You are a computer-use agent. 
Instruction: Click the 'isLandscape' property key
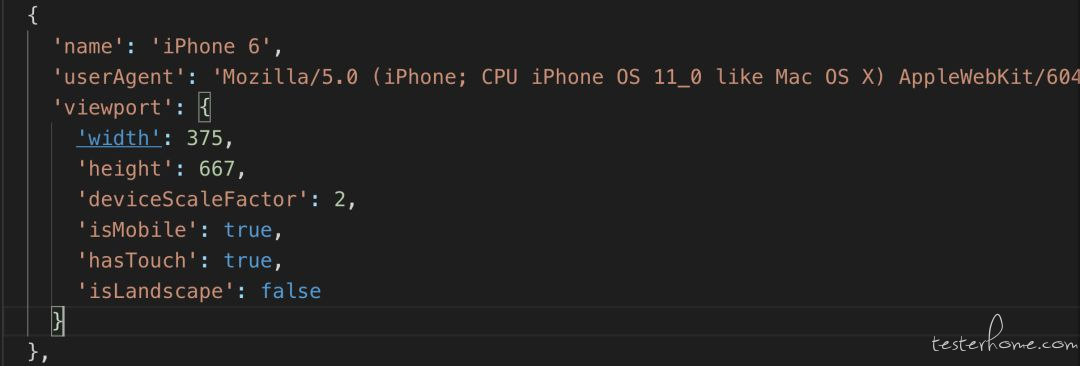pyautogui.click(x=156, y=290)
